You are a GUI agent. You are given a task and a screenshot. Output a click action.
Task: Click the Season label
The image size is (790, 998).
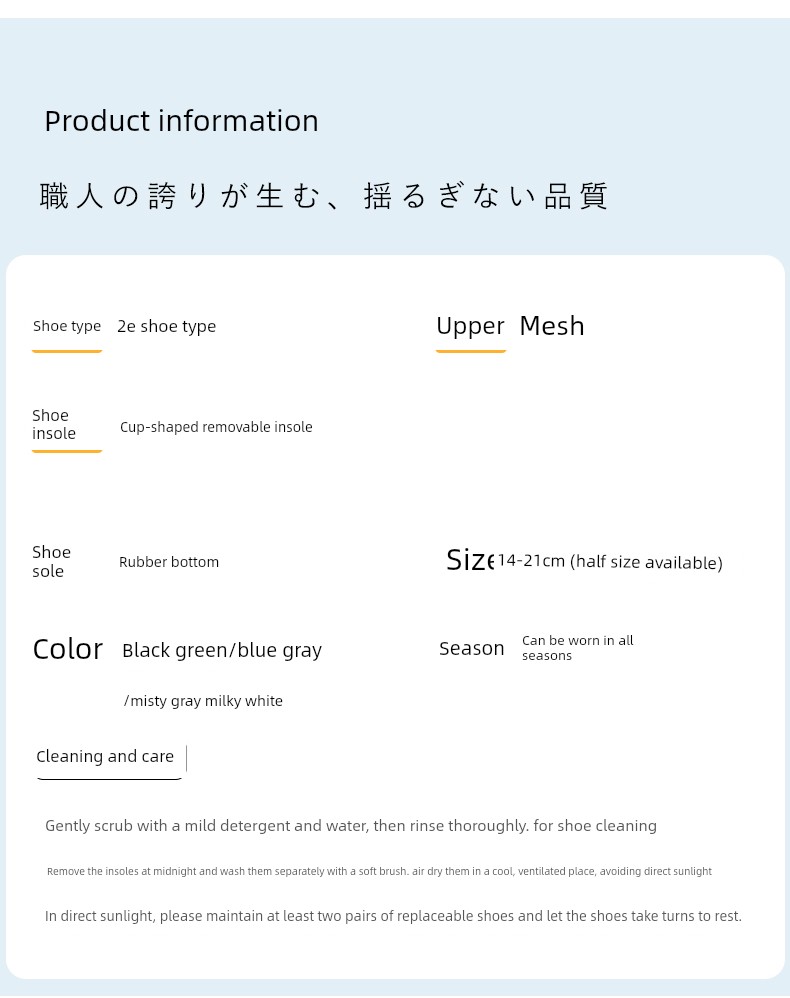click(472, 649)
